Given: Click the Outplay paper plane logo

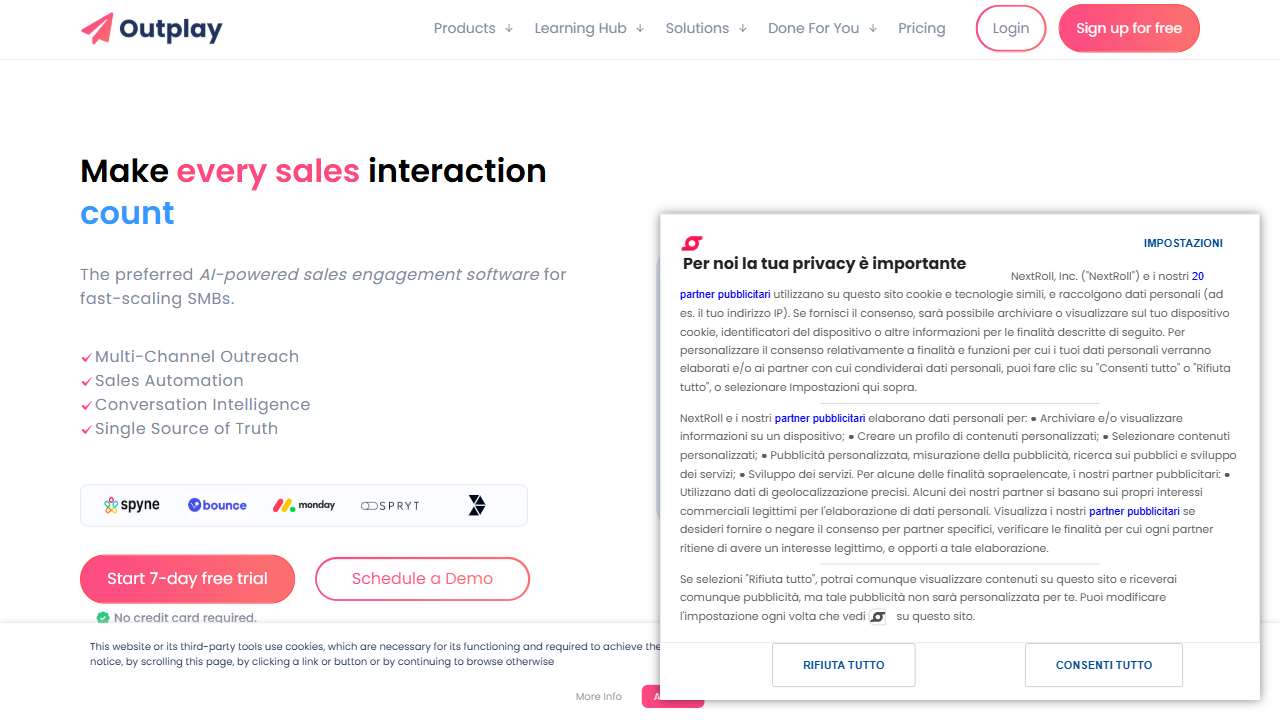Looking at the screenshot, I should pos(97,28).
